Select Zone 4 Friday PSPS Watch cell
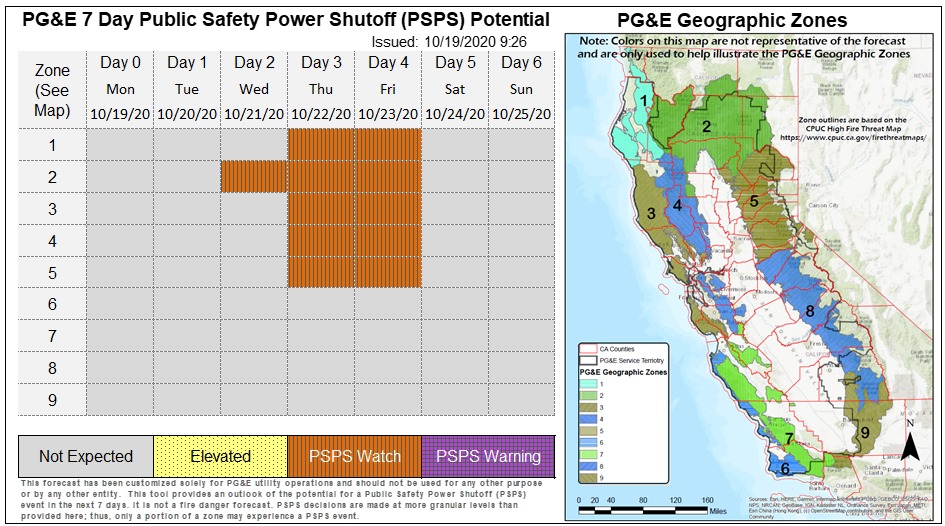945x526 pixels. (388, 240)
